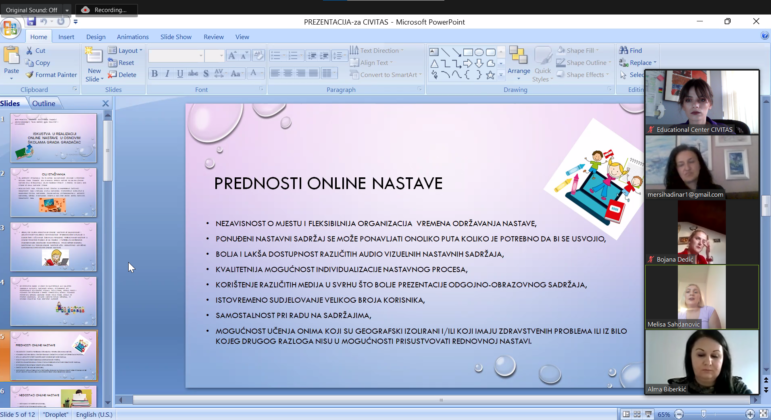Viewport: 771px width, 420px height.
Task: Open Find from the Editing group
Action: [631, 51]
